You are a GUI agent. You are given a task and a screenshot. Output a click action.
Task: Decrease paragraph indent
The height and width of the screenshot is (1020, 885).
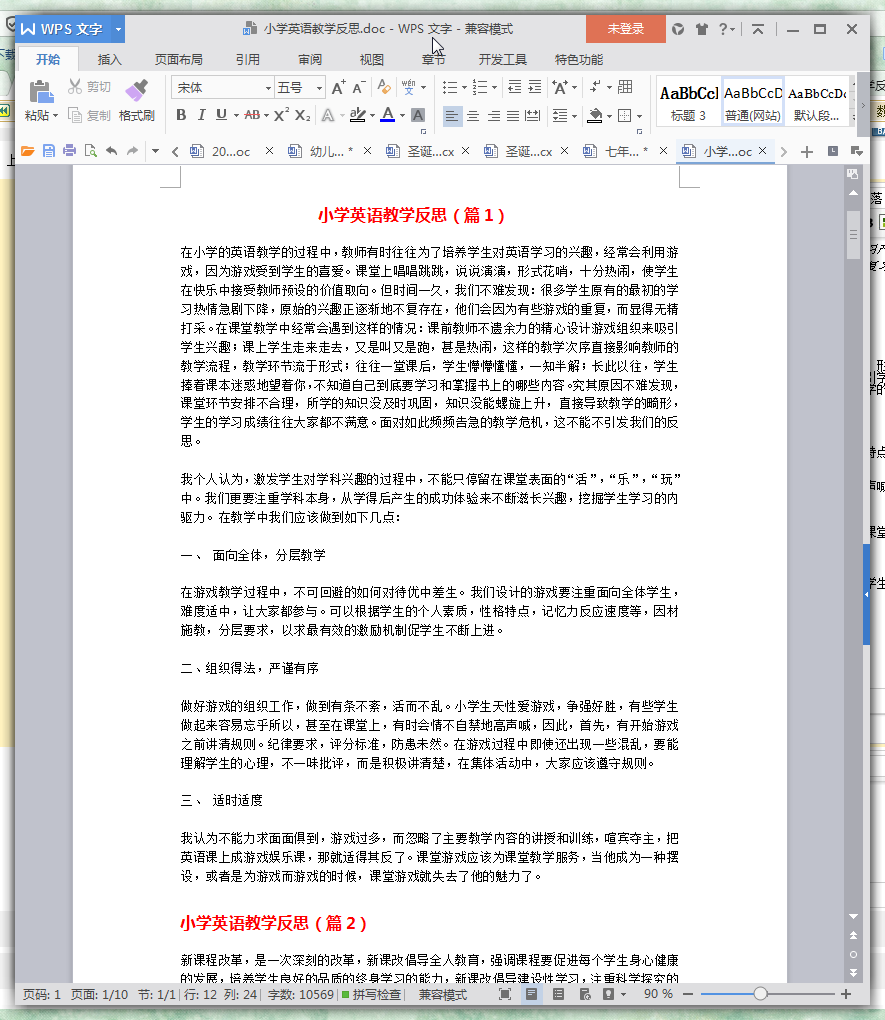tap(514, 87)
